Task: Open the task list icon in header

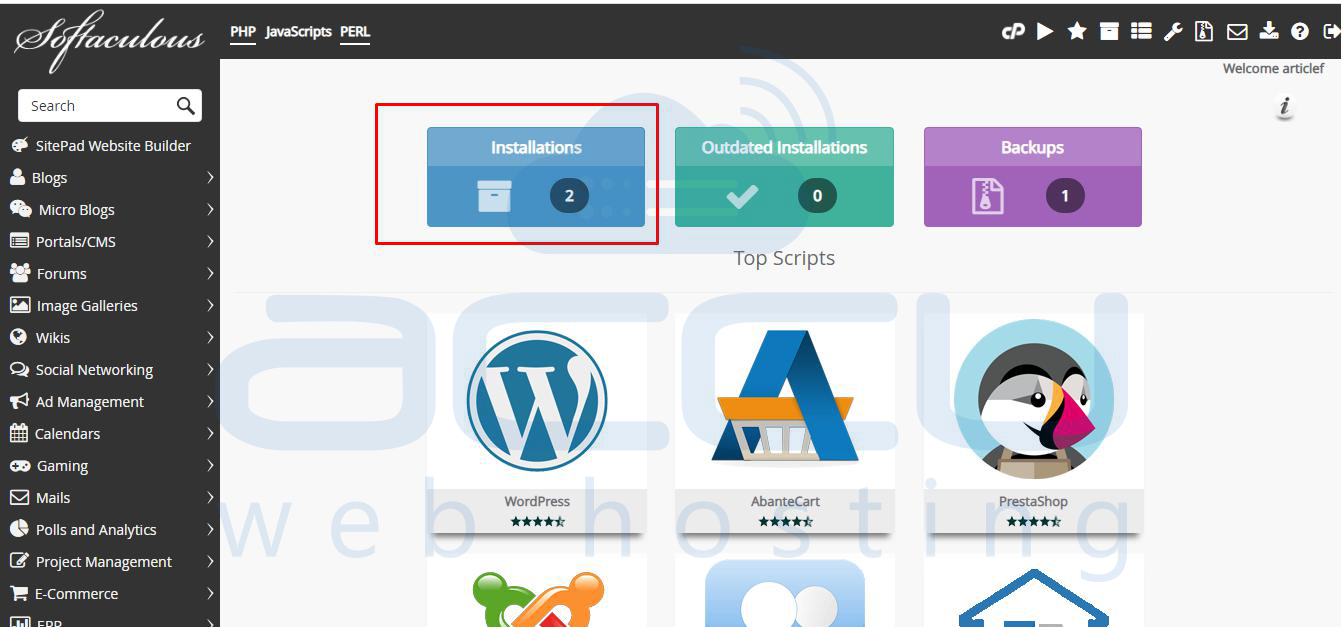Action: [x=1141, y=32]
